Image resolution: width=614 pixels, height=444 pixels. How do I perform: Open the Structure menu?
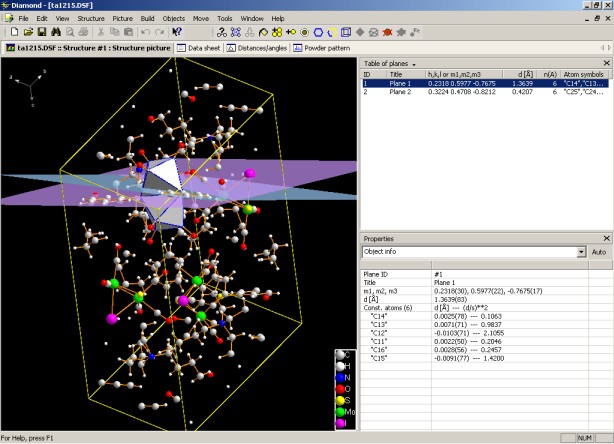point(90,18)
